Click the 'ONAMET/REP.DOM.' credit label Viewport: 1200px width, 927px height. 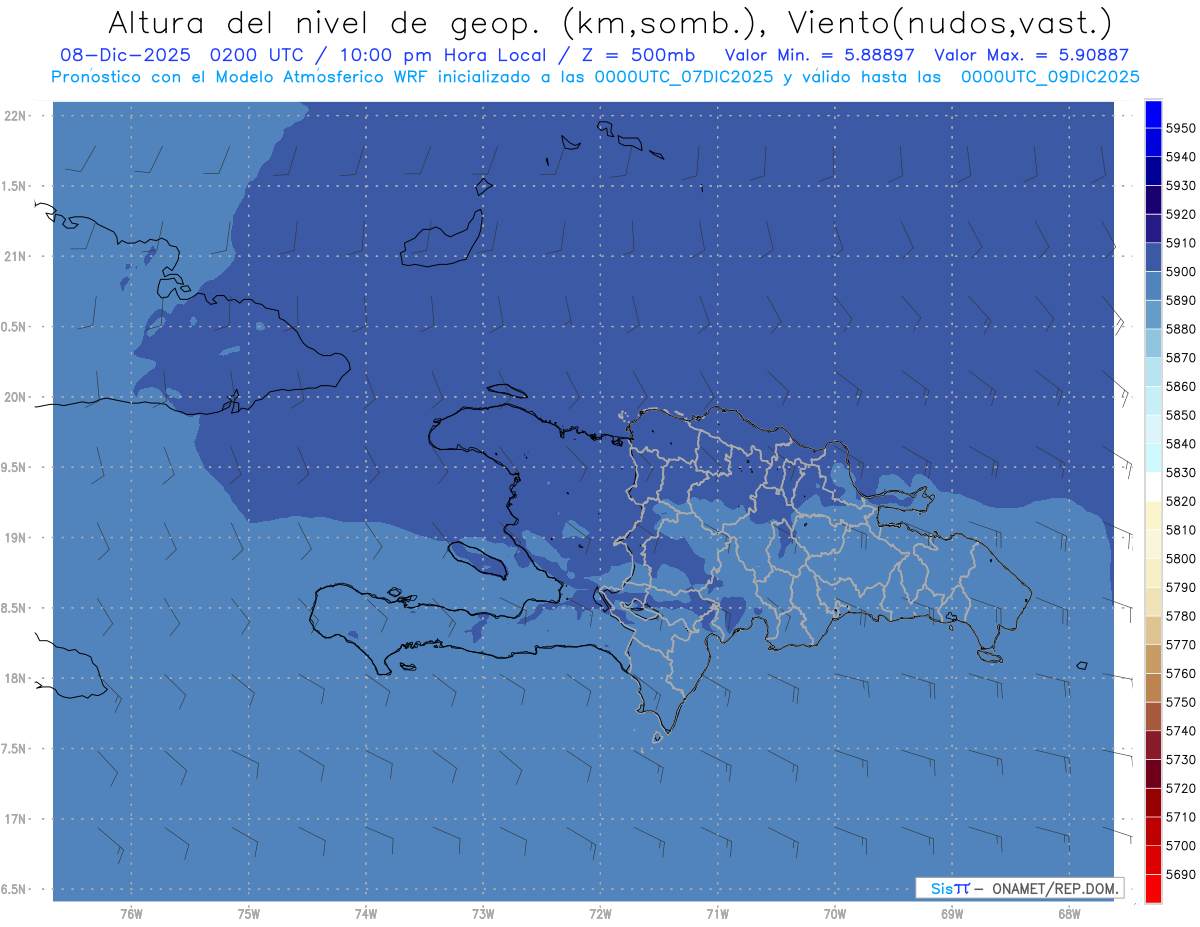point(1054,888)
